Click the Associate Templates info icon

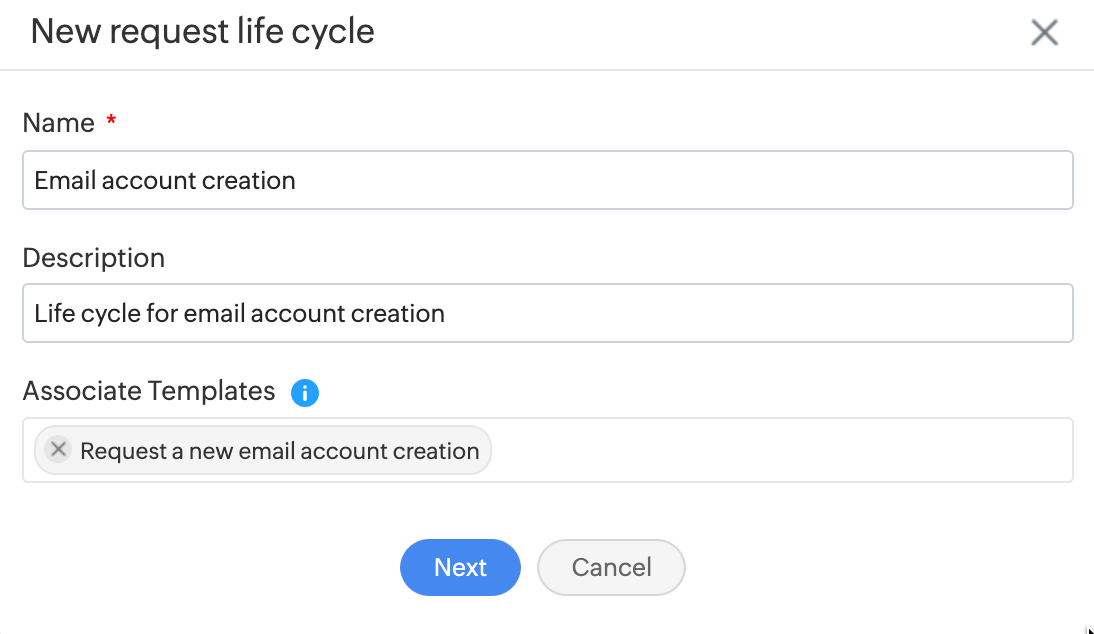305,393
